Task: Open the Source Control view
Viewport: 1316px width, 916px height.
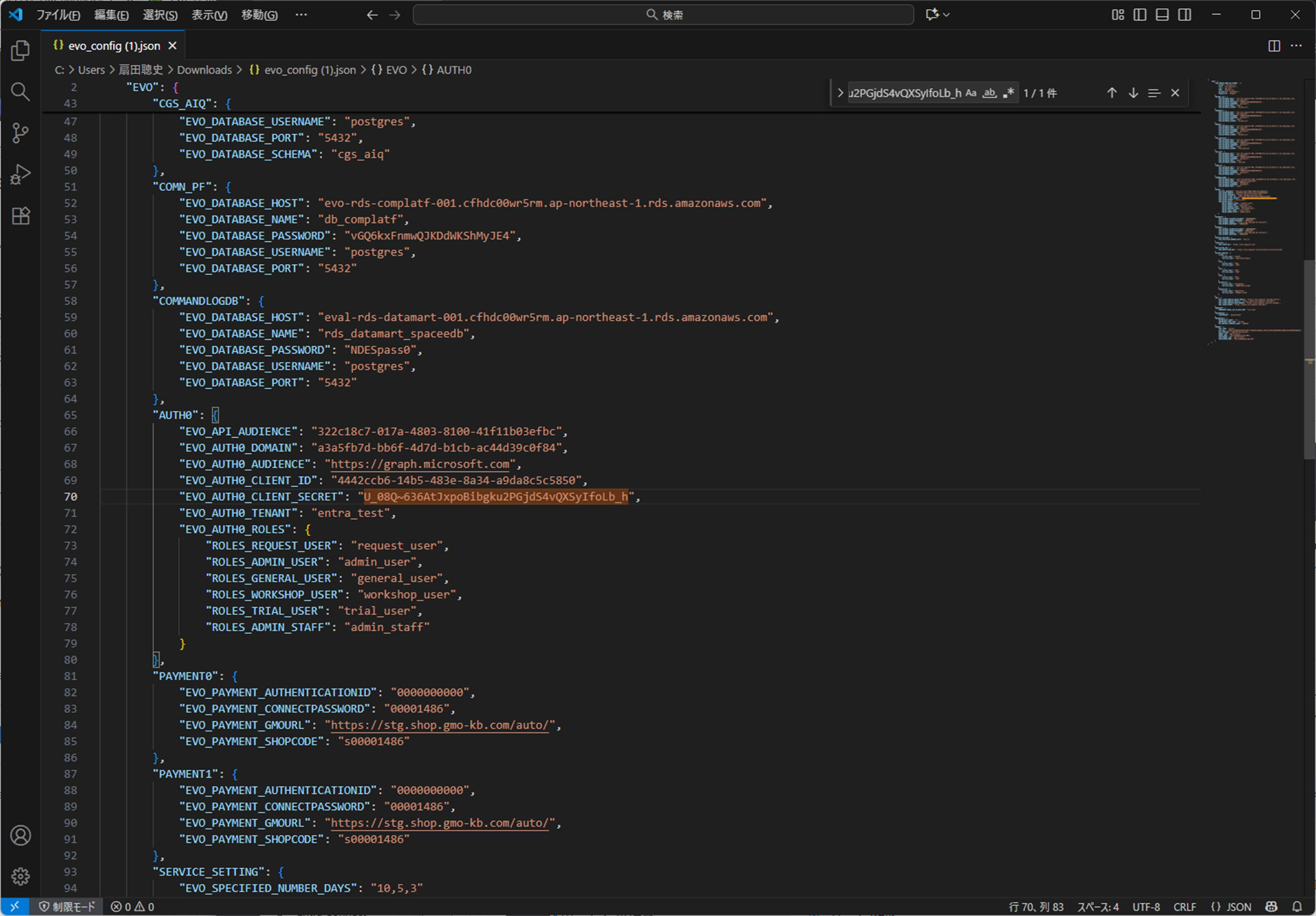Action: click(x=21, y=133)
